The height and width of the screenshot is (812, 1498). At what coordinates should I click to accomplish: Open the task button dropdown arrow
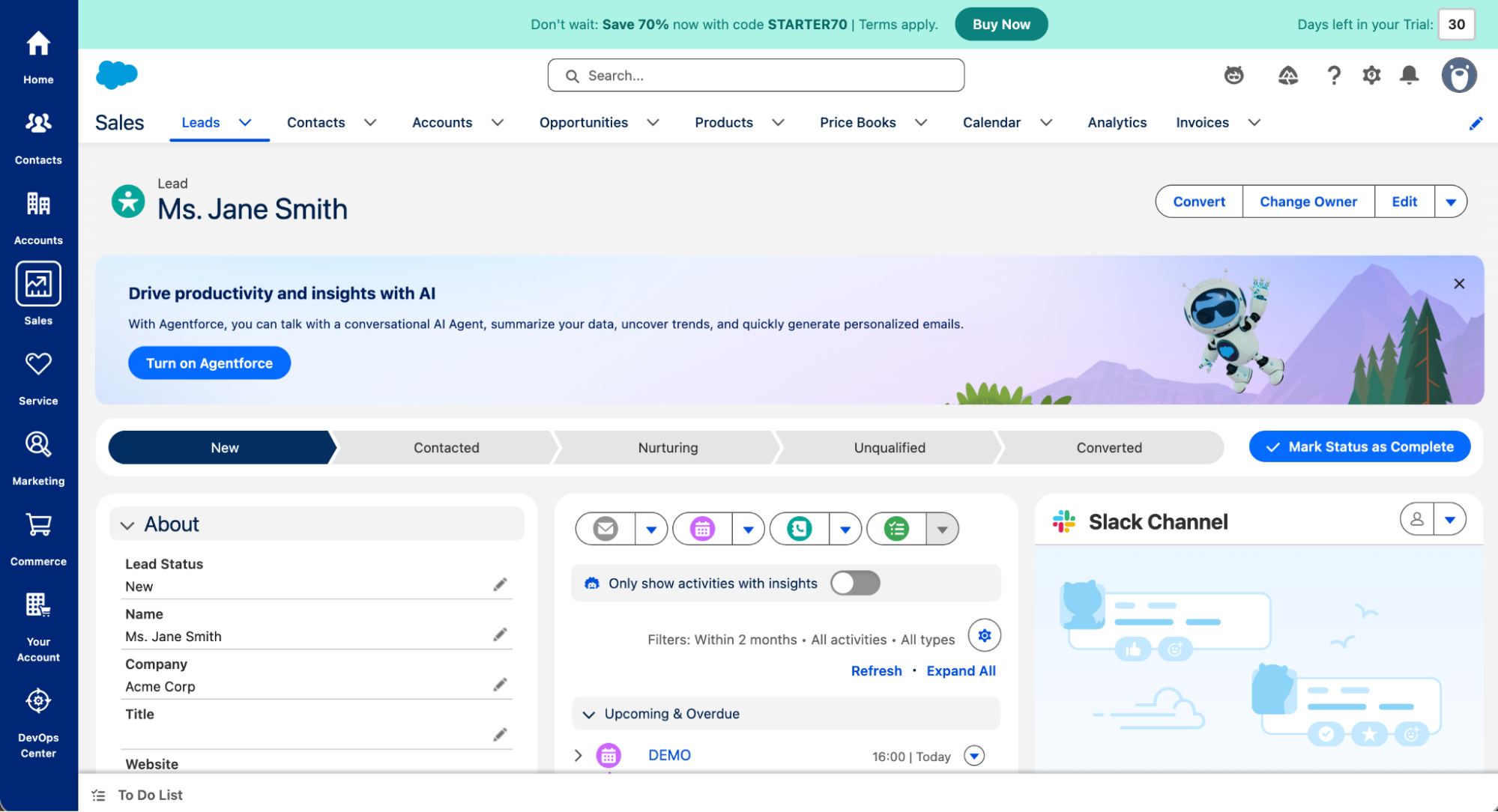(x=942, y=529)
